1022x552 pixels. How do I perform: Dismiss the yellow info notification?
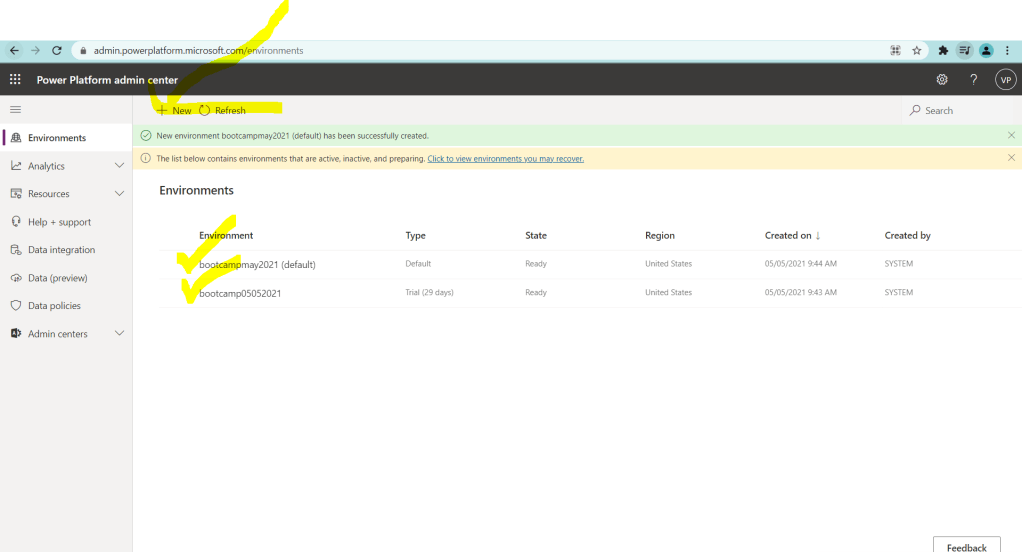click(1011, 158)
